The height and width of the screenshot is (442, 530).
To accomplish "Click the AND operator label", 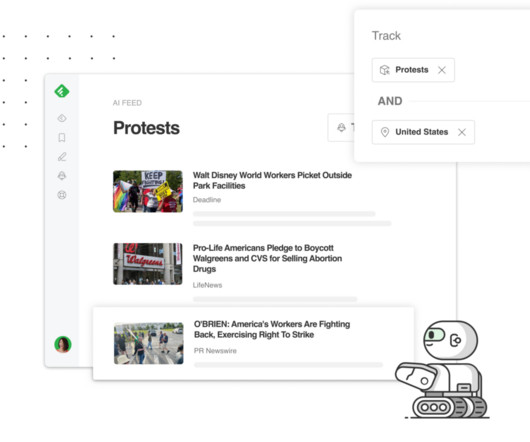I will pyautogui.click(x=390, y=101).
